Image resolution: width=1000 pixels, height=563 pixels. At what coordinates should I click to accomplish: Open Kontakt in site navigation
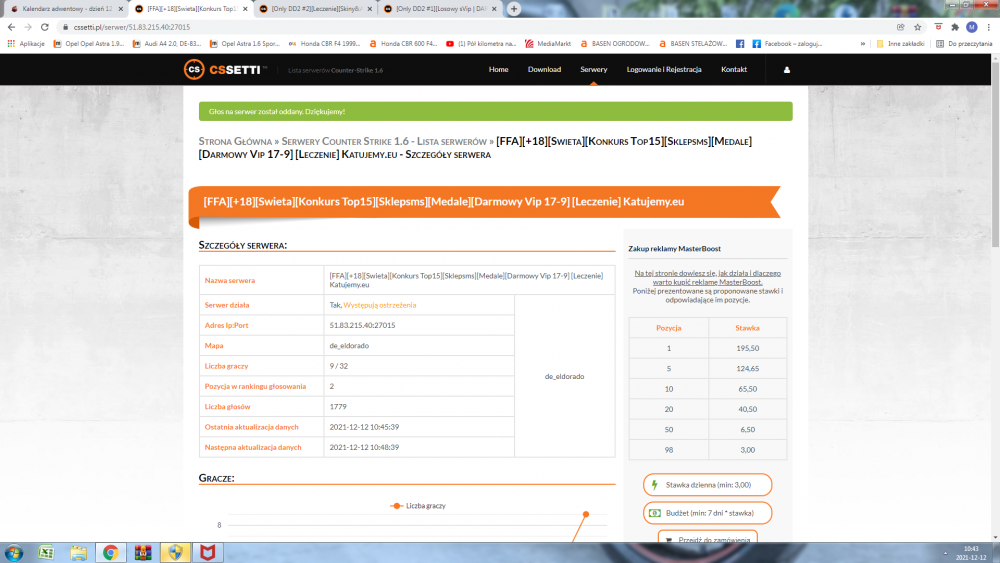[733, 69]
